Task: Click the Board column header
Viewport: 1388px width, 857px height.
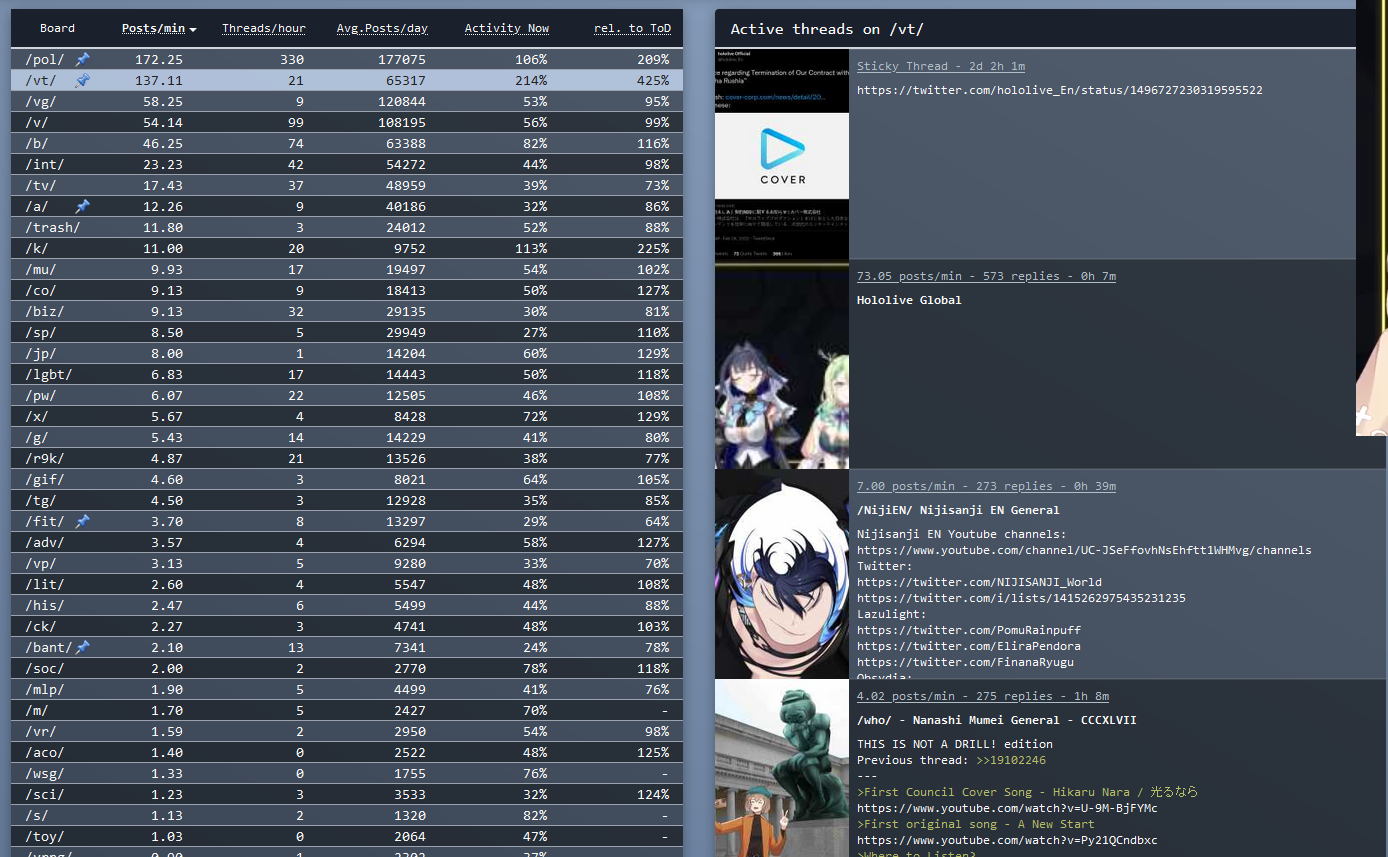Action: 57,29
